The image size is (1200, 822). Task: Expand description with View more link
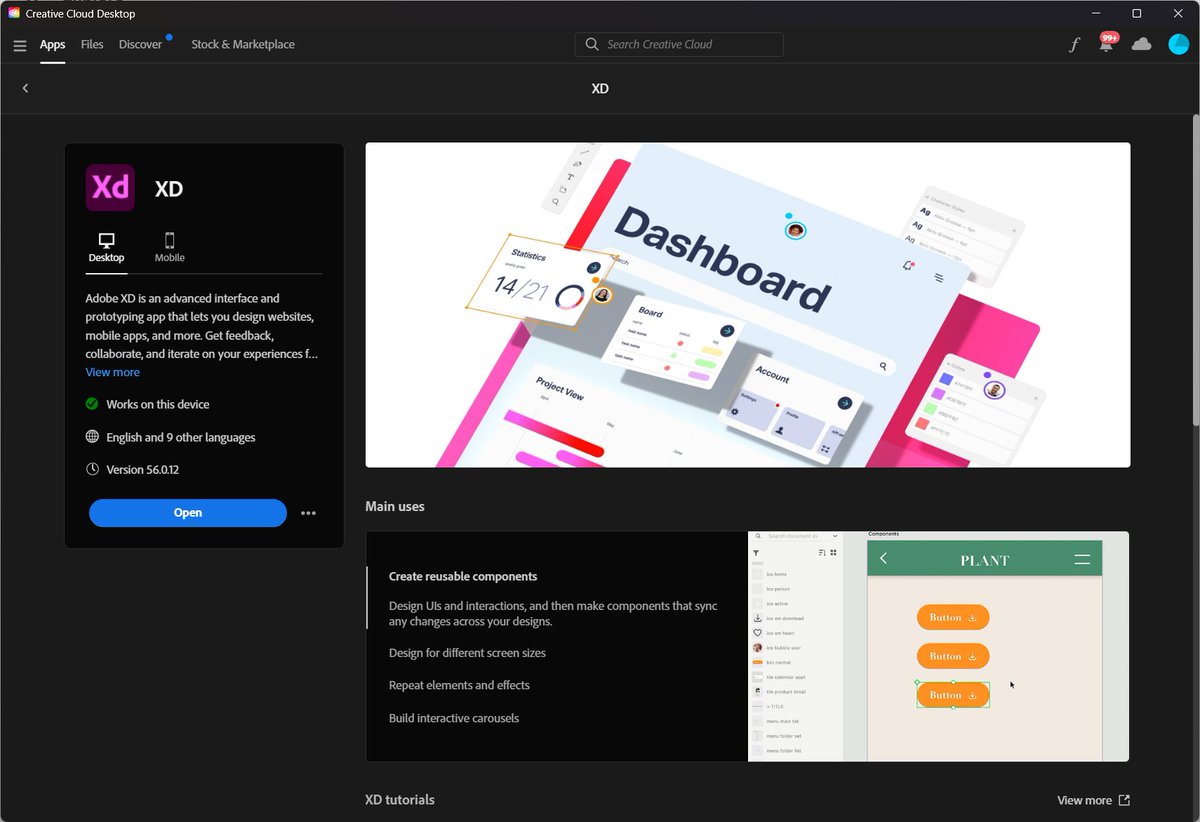coord(112,372)
